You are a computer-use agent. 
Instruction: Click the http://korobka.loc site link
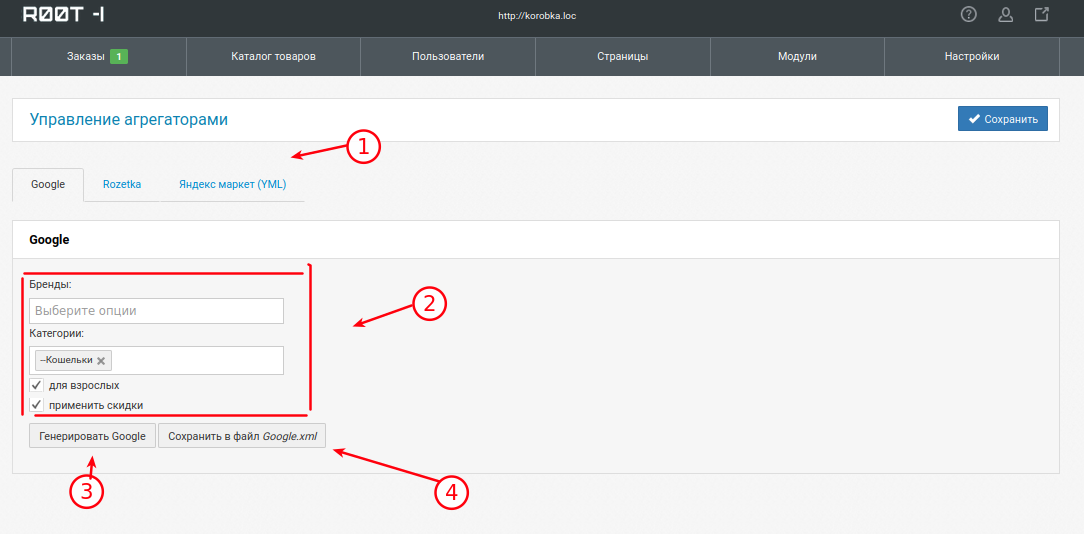click(537, 15)
